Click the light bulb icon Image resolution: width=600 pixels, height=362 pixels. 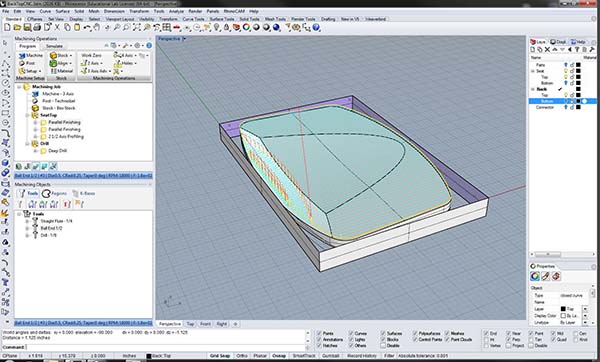[217, 27]
